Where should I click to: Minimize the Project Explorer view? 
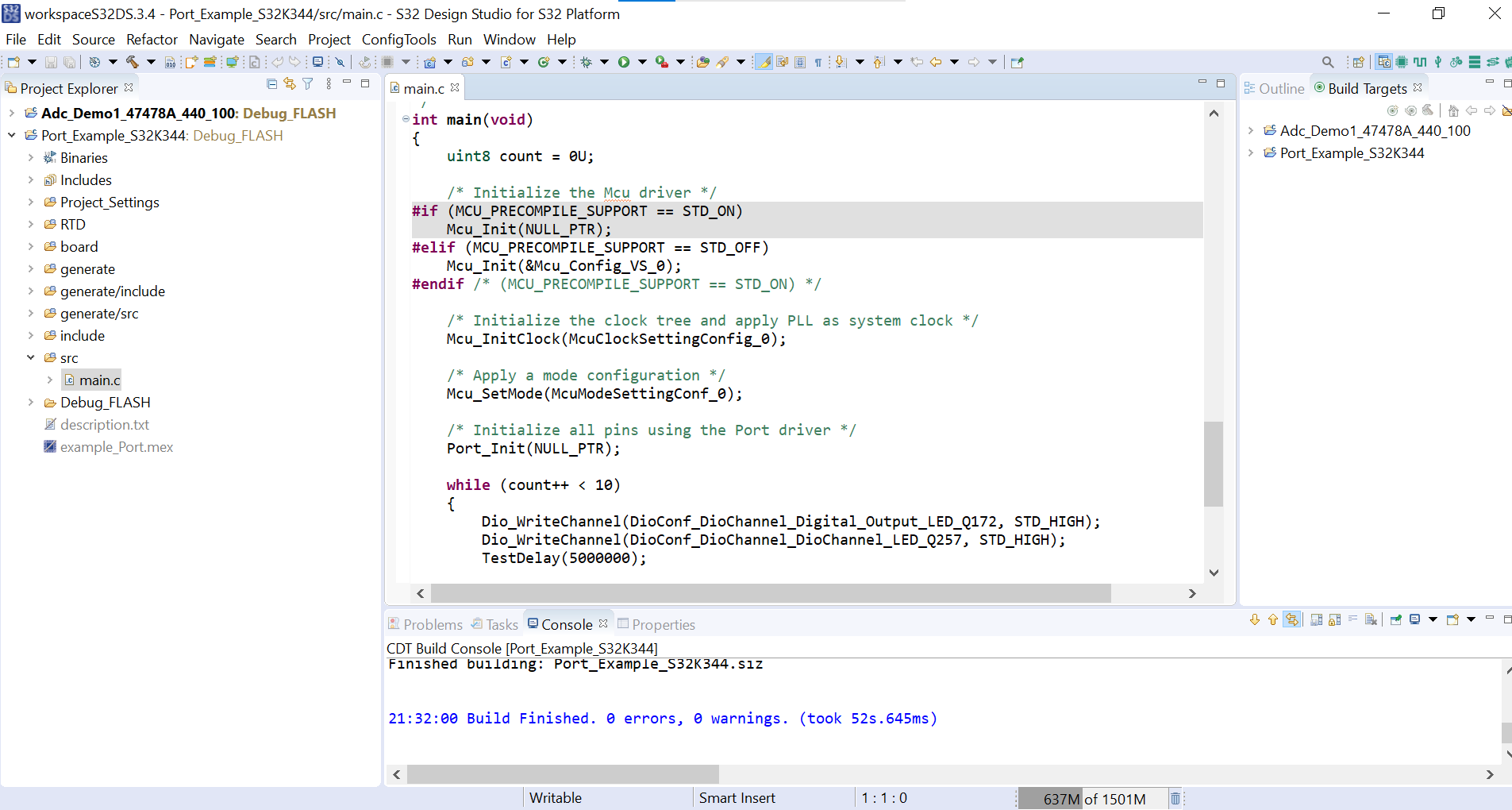(347, 83)
